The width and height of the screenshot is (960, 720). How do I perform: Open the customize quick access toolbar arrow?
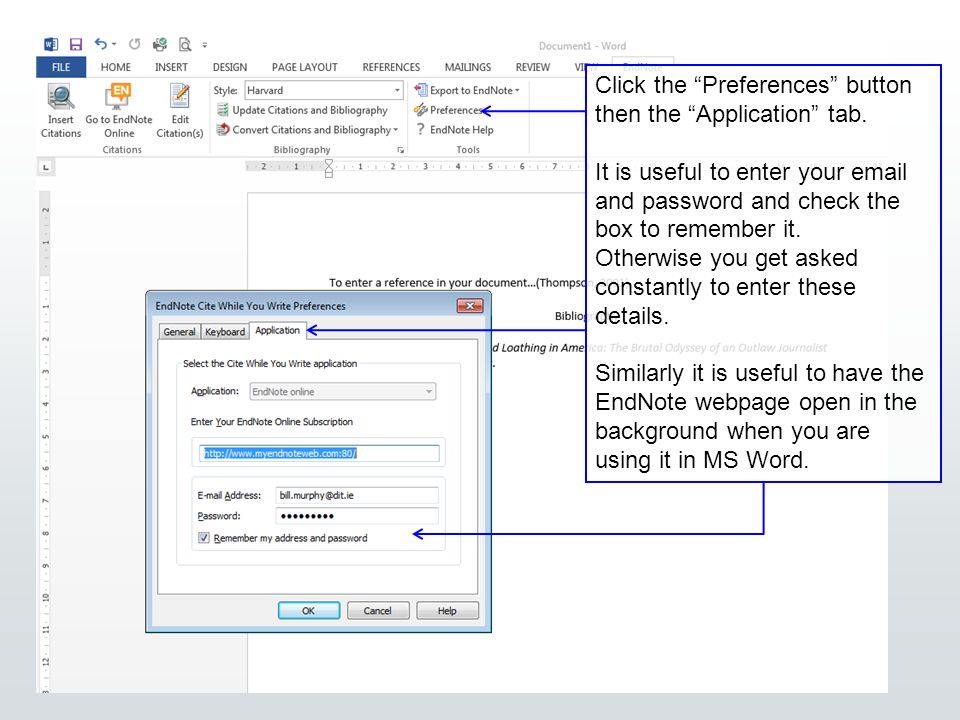pyautogui.click(x=205, y=45)
